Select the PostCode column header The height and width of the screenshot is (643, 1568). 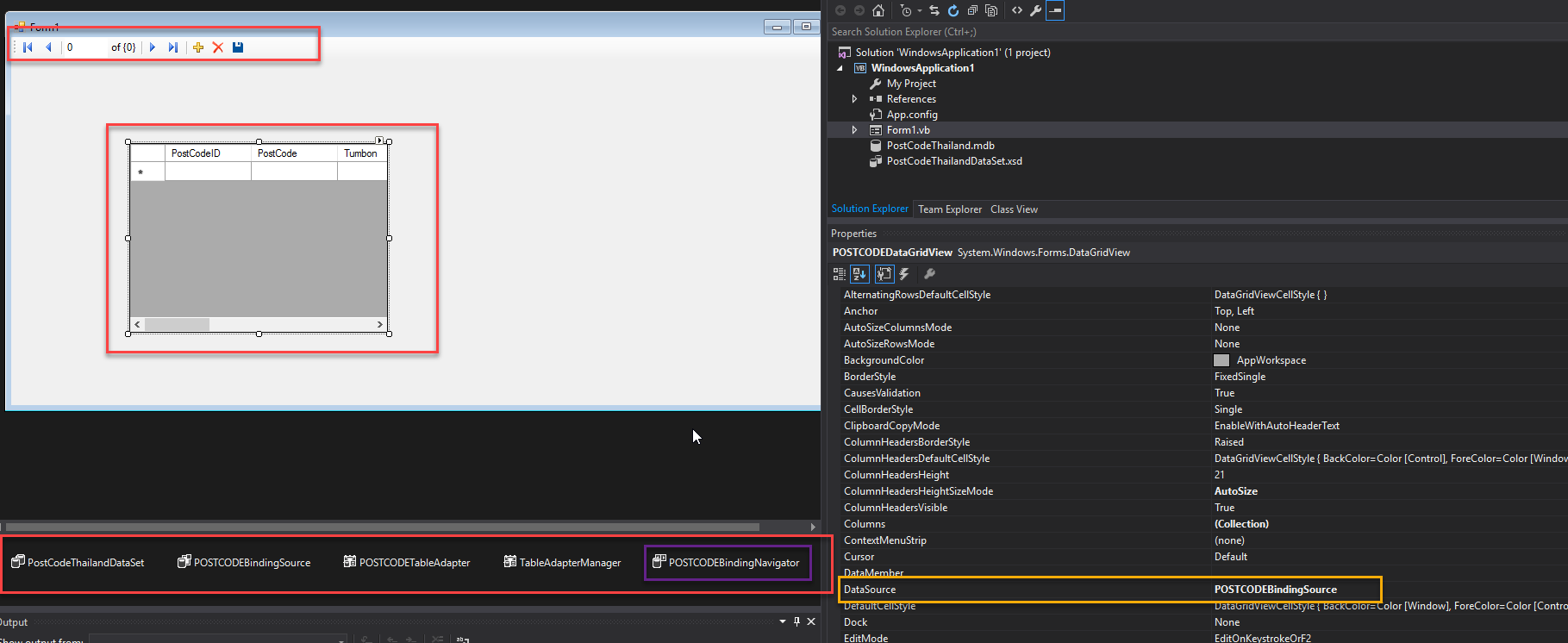tap(294, 153)
